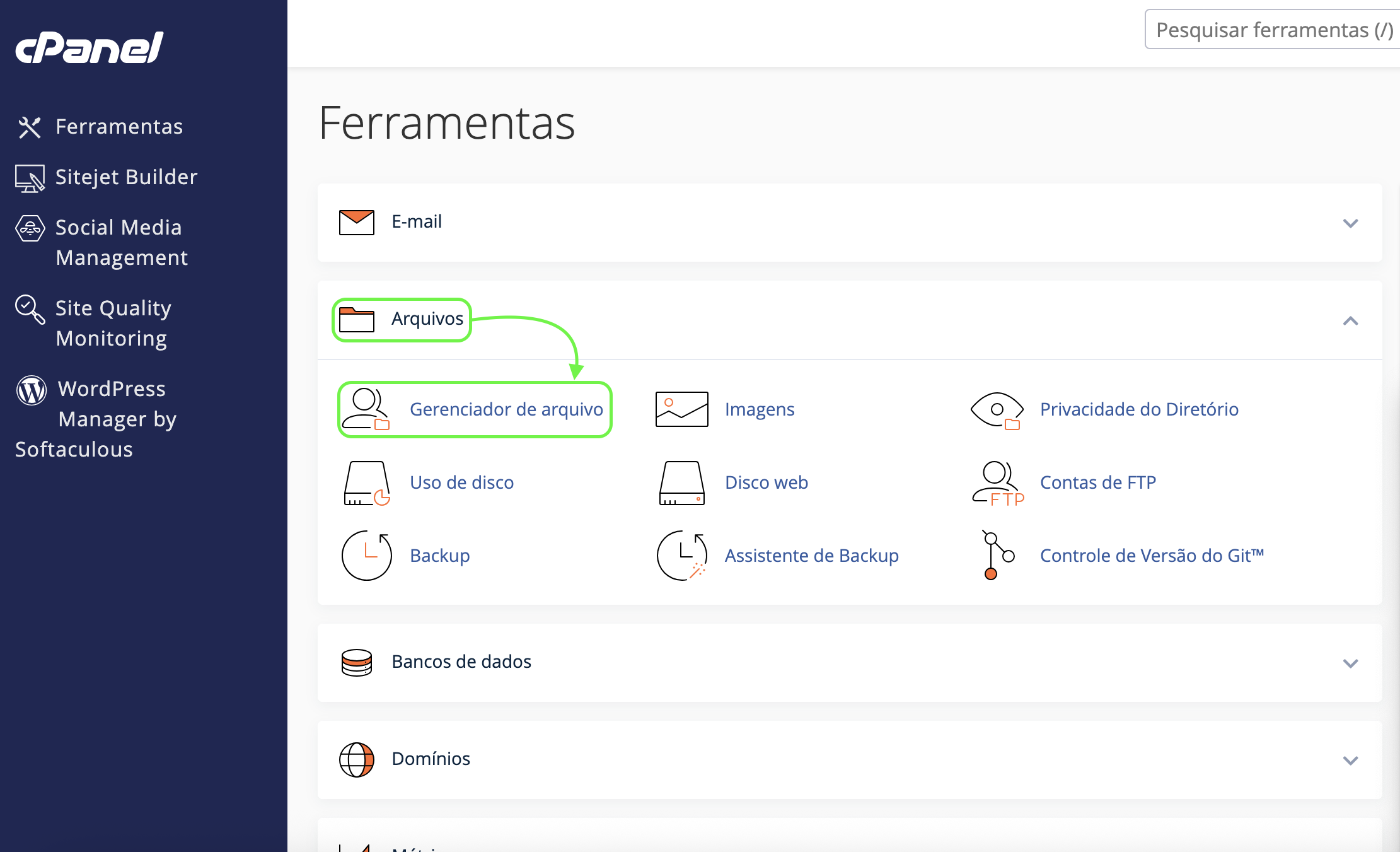Click the Git version control branch icon
This screenshot has width=1400, height=852.
[x=998, y=555]
